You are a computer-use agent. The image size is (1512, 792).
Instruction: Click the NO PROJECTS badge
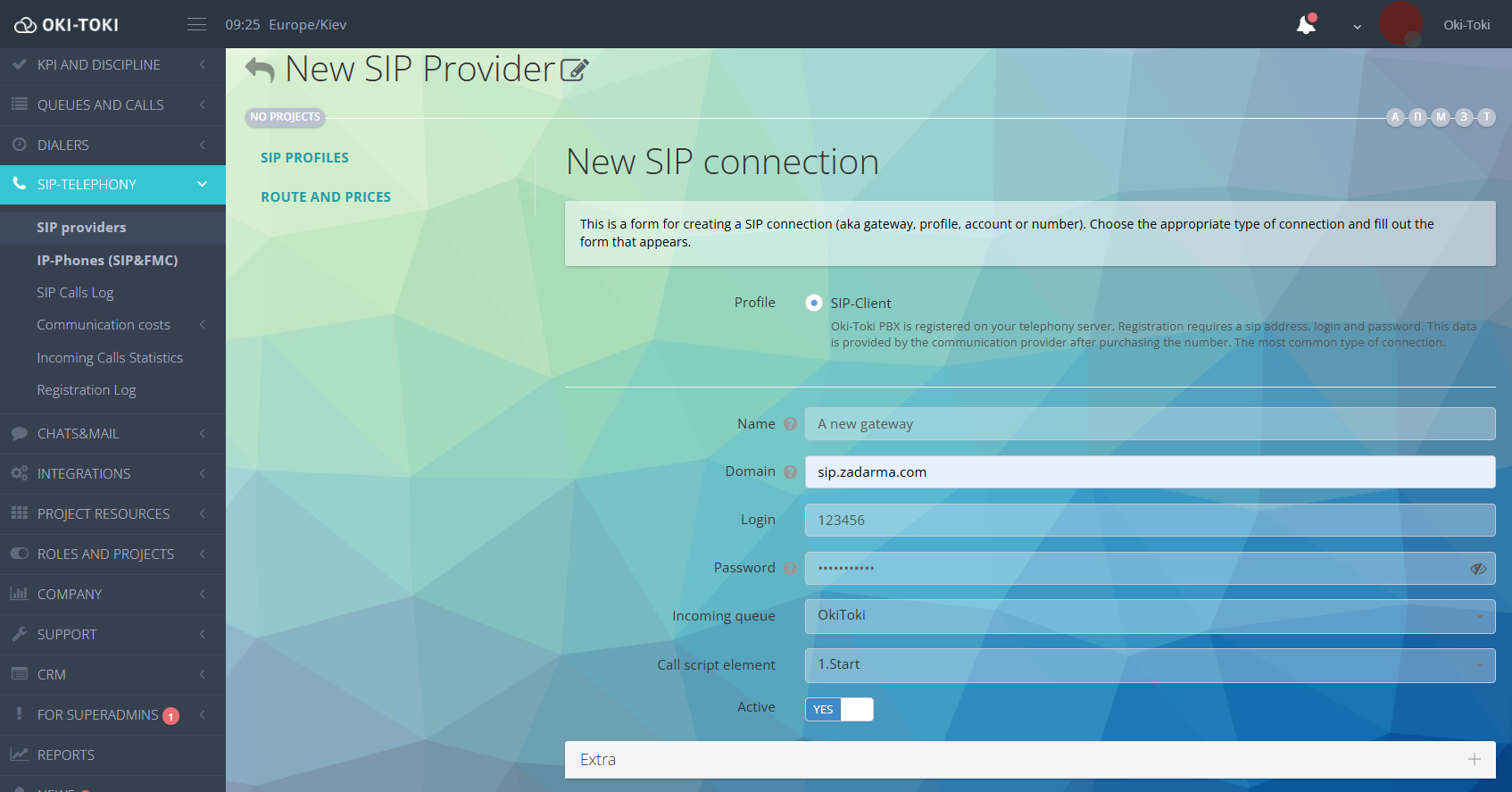coord(285,117)
